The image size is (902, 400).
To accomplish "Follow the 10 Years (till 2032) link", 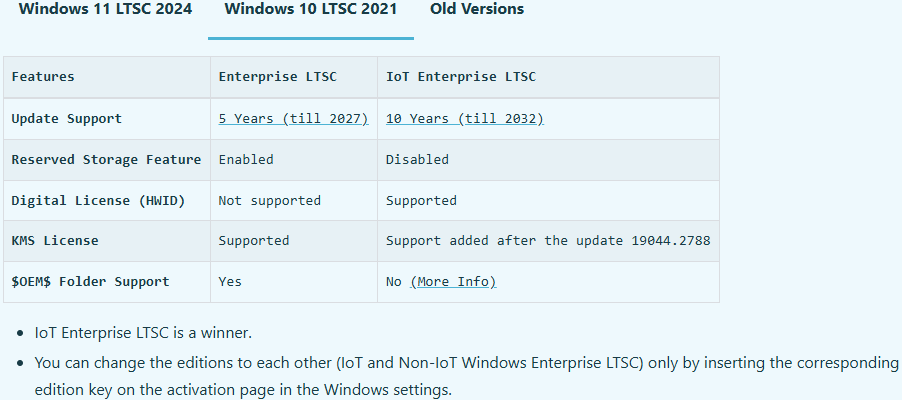I will pyautogui.click(x=464, y=118).
